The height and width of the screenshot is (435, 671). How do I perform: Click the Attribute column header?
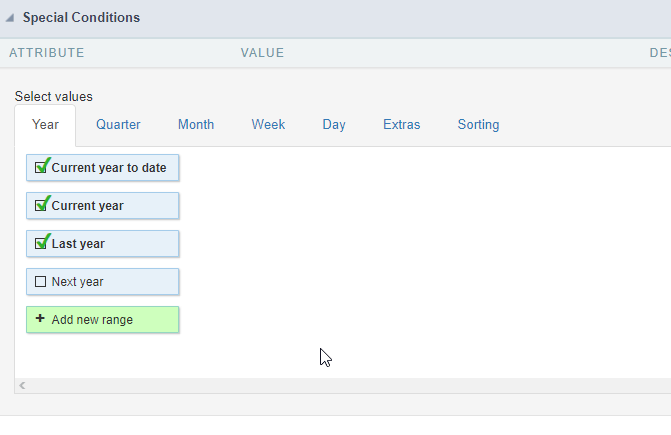click(x=47, y=53)
